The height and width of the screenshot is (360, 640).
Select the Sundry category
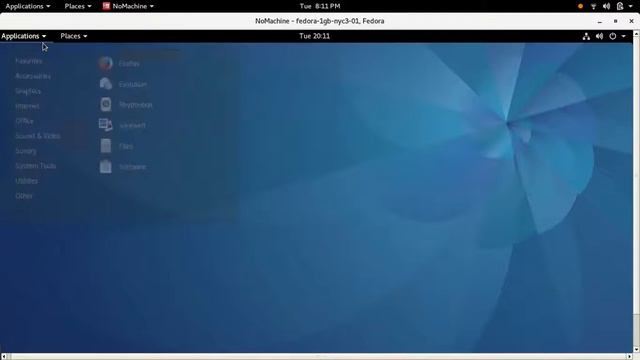tap(26, 151)
